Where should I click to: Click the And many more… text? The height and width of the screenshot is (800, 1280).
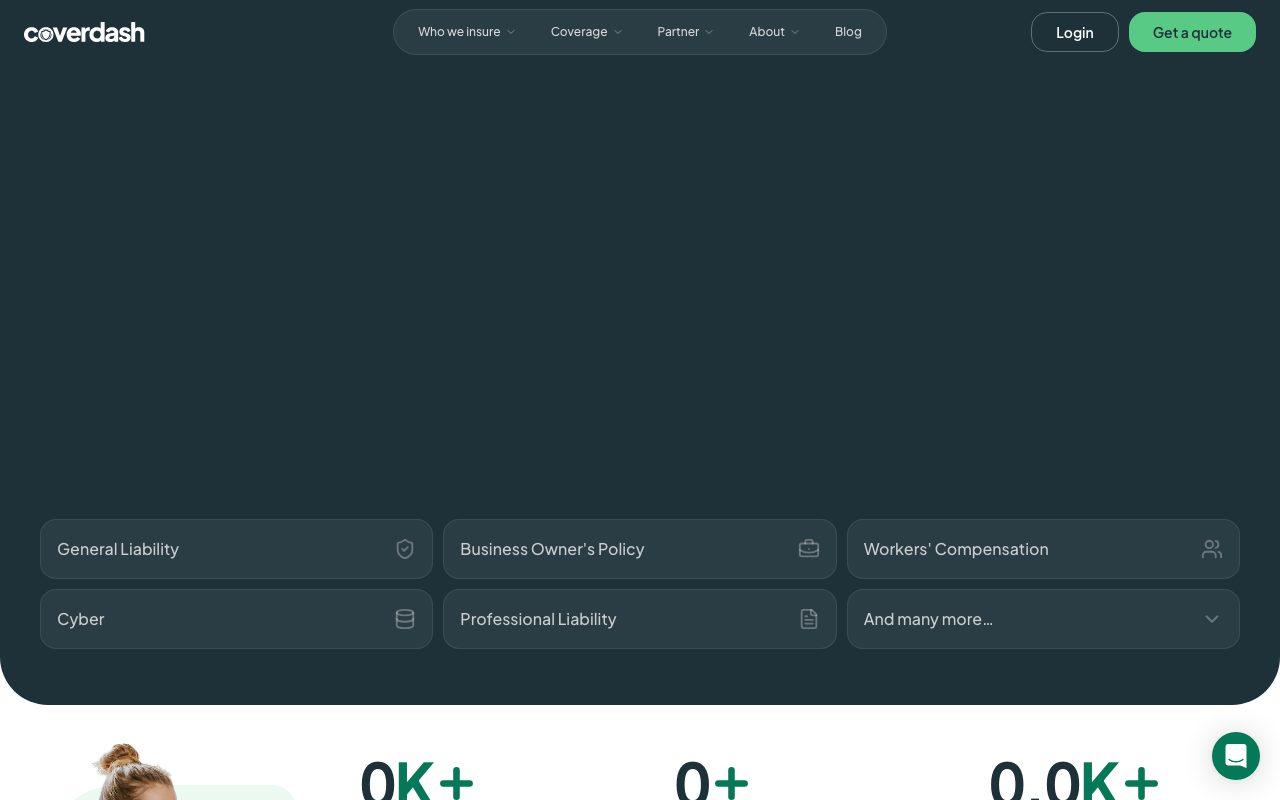tap(928, 619)
